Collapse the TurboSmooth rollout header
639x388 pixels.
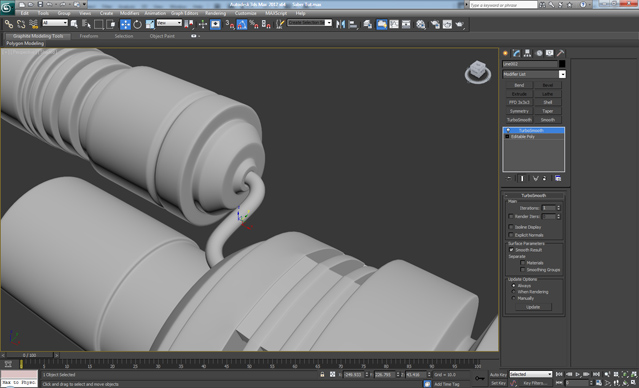(x=533, y=196)
